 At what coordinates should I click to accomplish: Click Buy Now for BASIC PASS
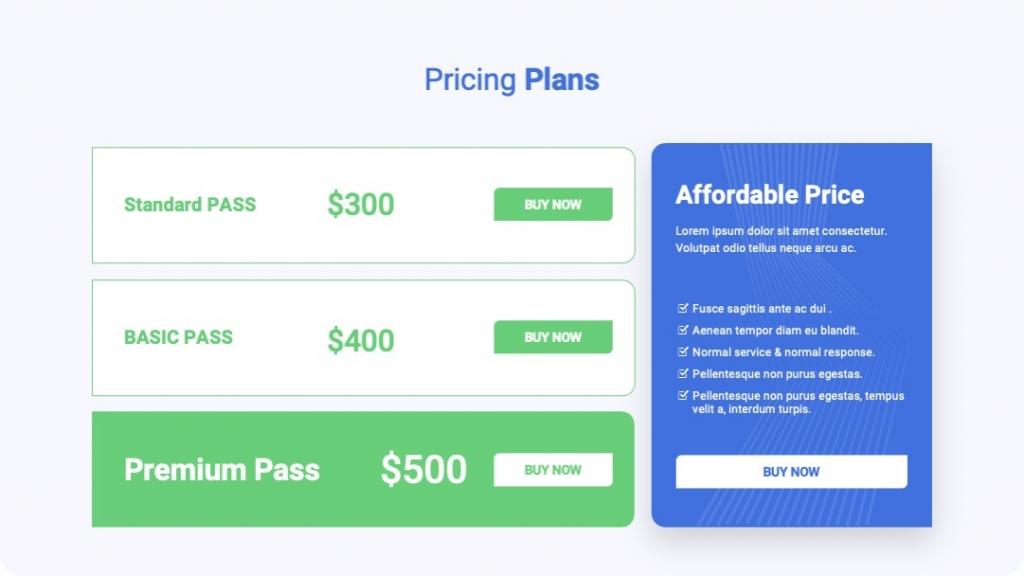pos(552,337)
